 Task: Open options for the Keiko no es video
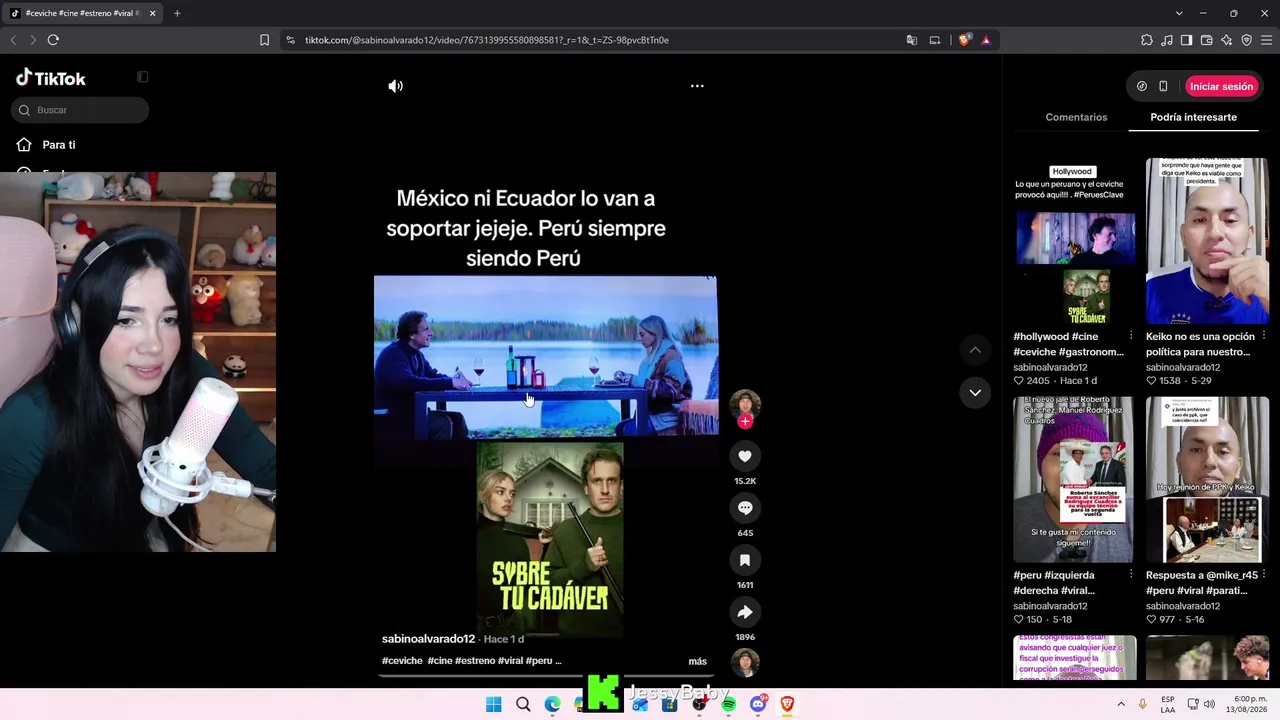(1264, 336)
